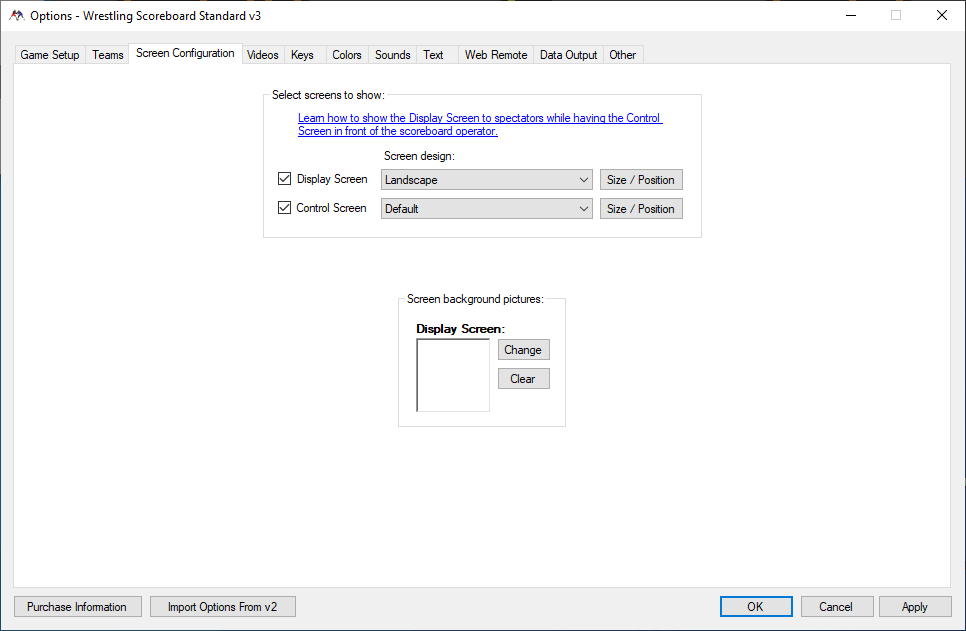Viewport: 966px width, 631px height.
Task: Switch to the Game Setup tab
Action: 50,55
